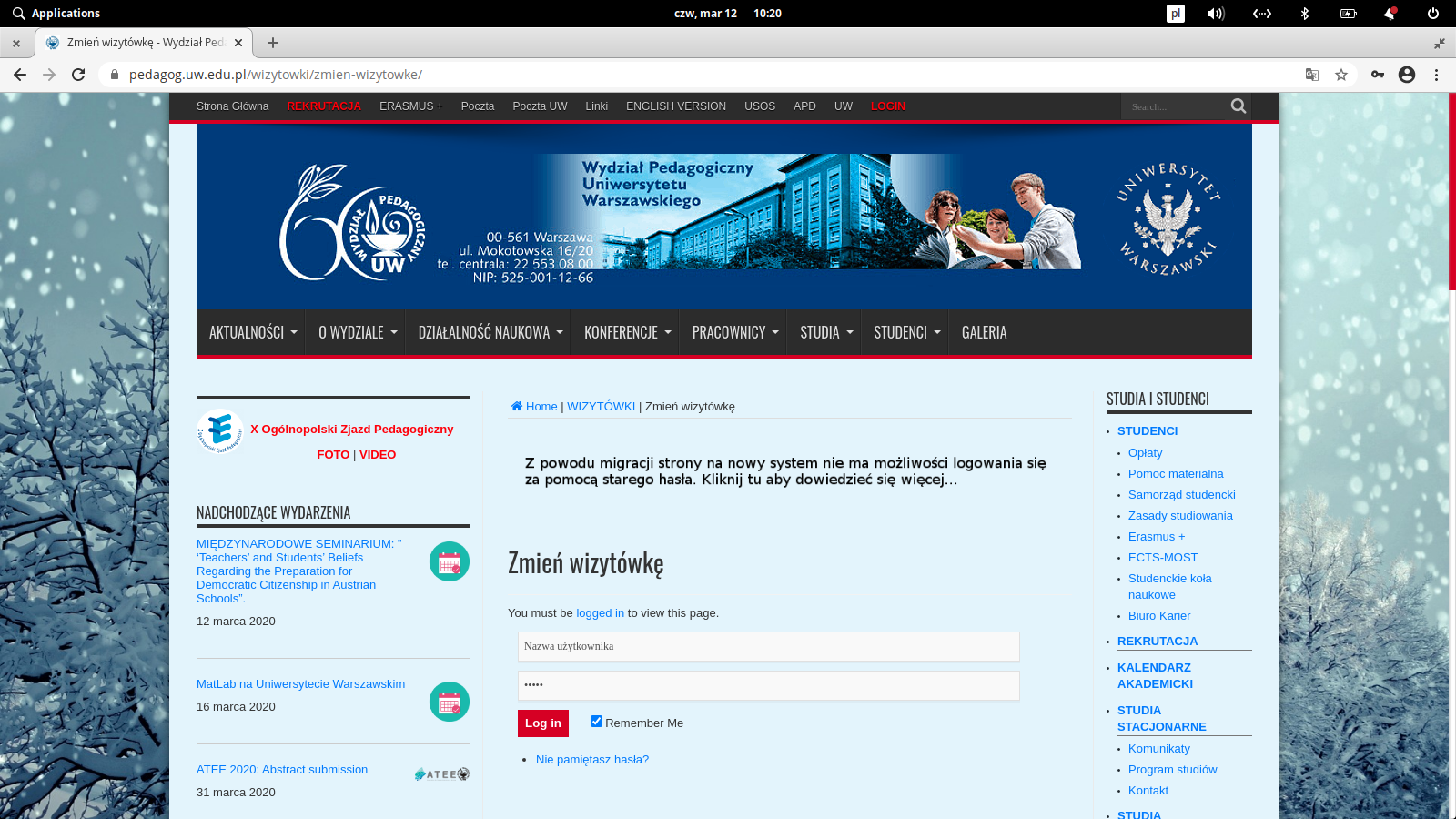Click the migration notice about old password
Screen dimensions: 1456x819
click(785, 471)
